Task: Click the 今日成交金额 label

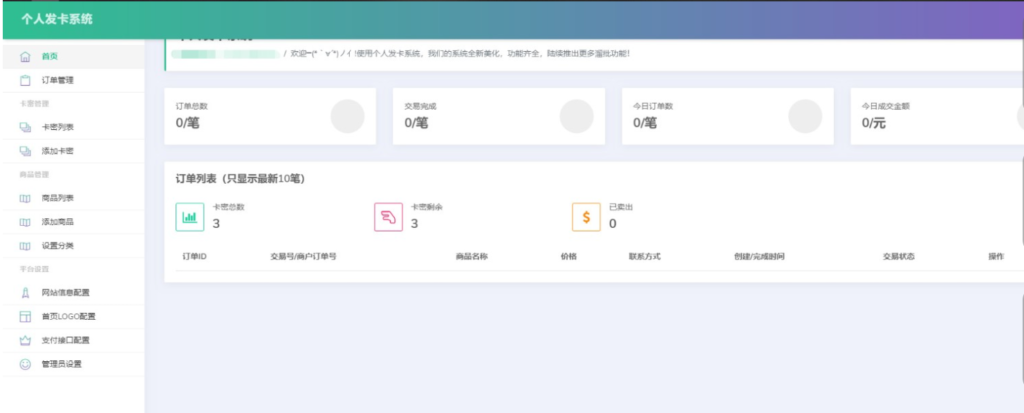Action: tap(886, 106)
